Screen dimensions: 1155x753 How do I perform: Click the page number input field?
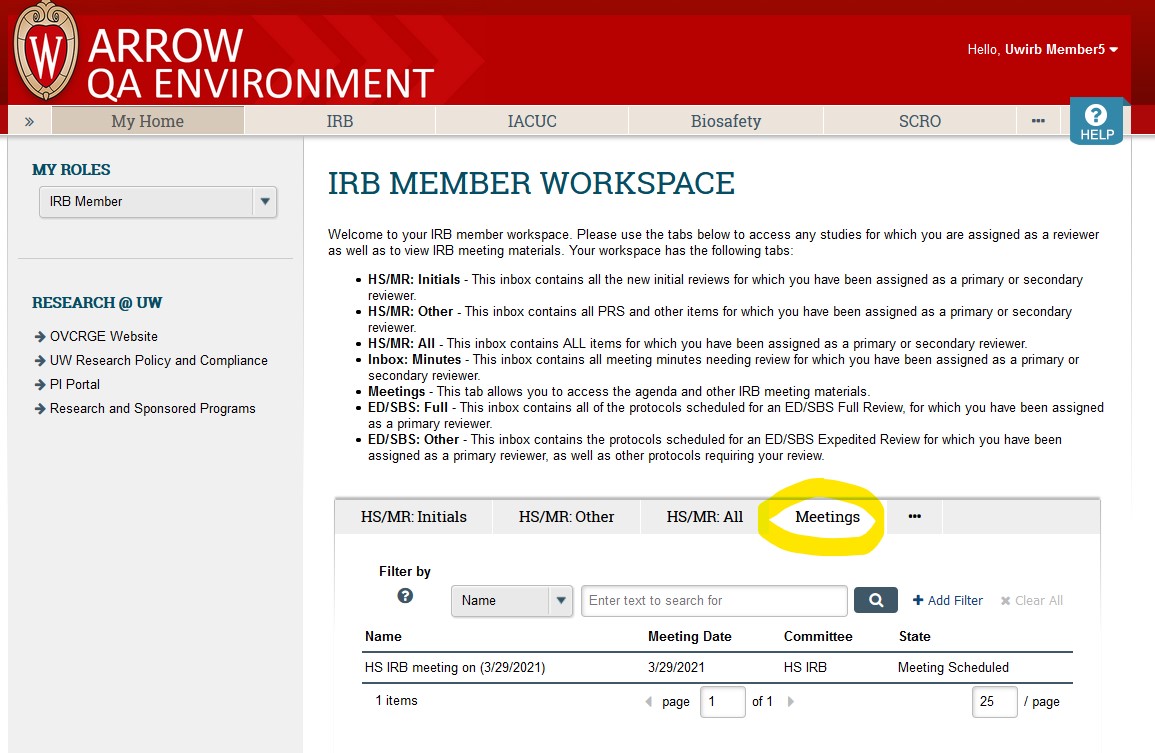(x=722, y=701)
